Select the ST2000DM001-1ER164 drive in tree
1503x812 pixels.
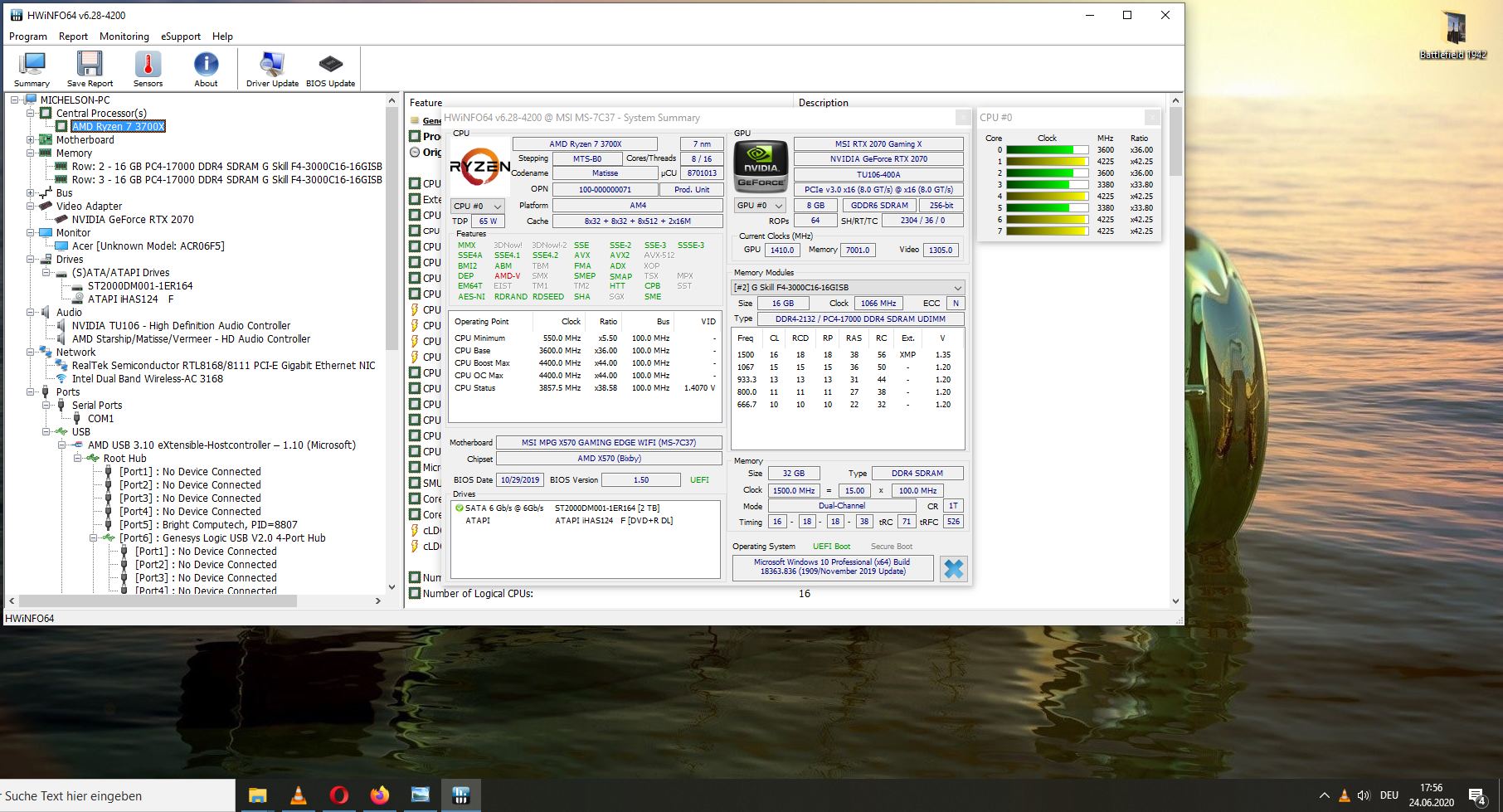pyautogui.click(x=140, y=286)
